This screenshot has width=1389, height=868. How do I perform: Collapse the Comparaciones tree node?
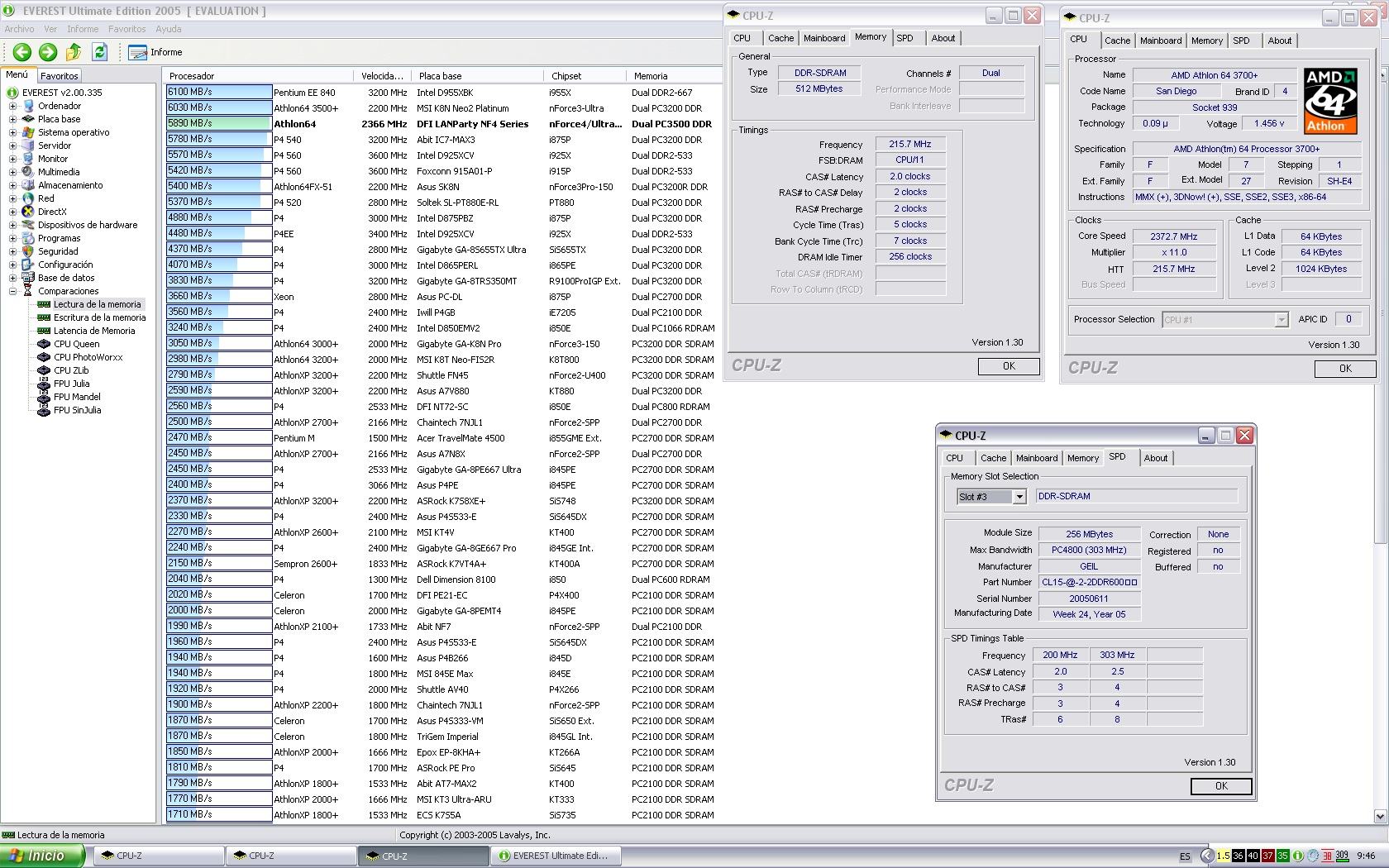tap(12, 291)
